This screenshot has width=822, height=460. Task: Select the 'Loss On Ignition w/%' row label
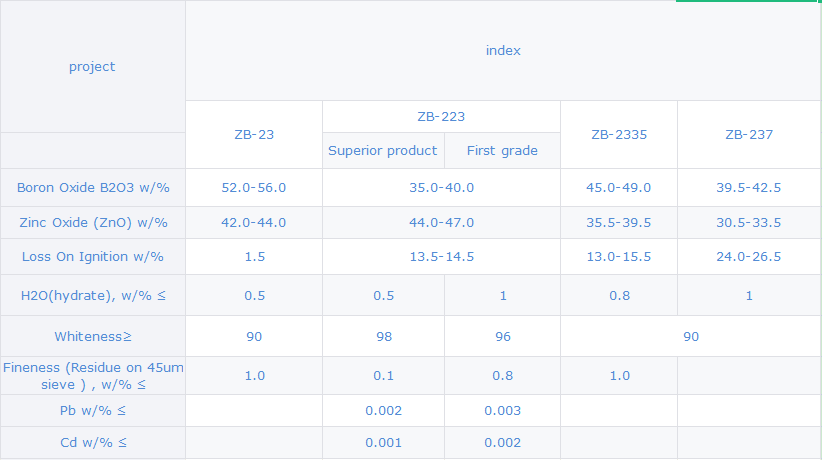92,257
